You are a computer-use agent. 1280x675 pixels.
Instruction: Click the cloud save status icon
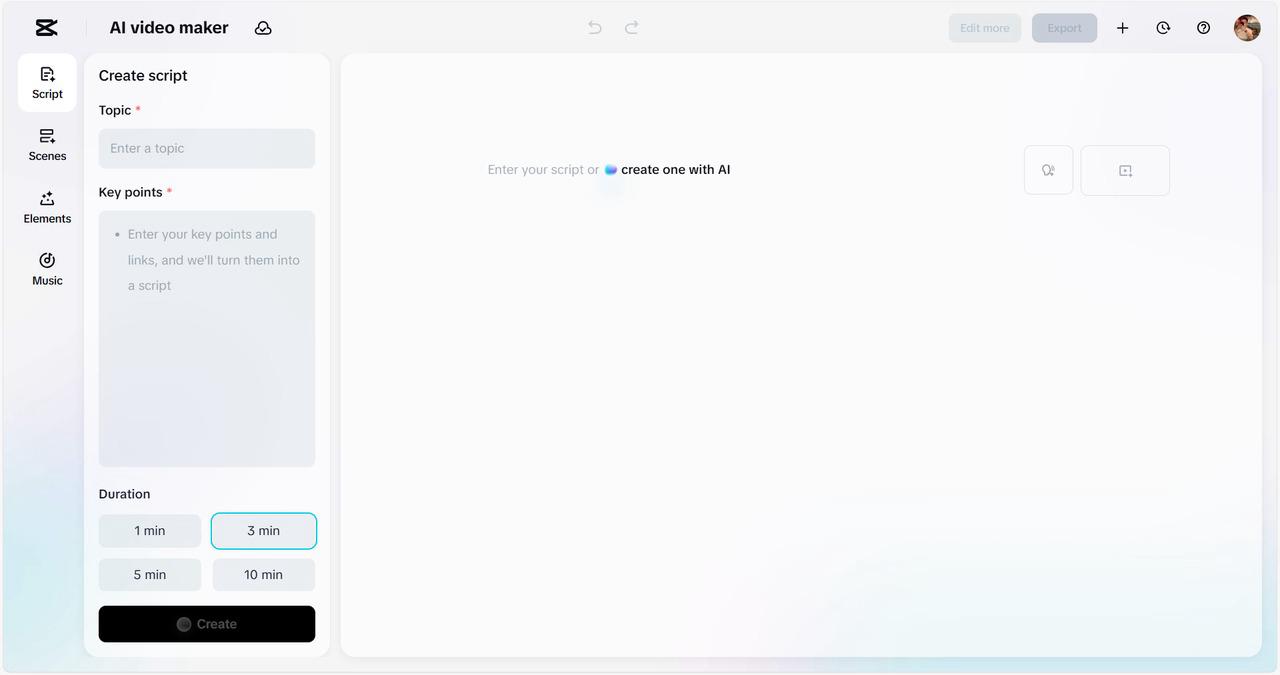(x=263, y=28)
